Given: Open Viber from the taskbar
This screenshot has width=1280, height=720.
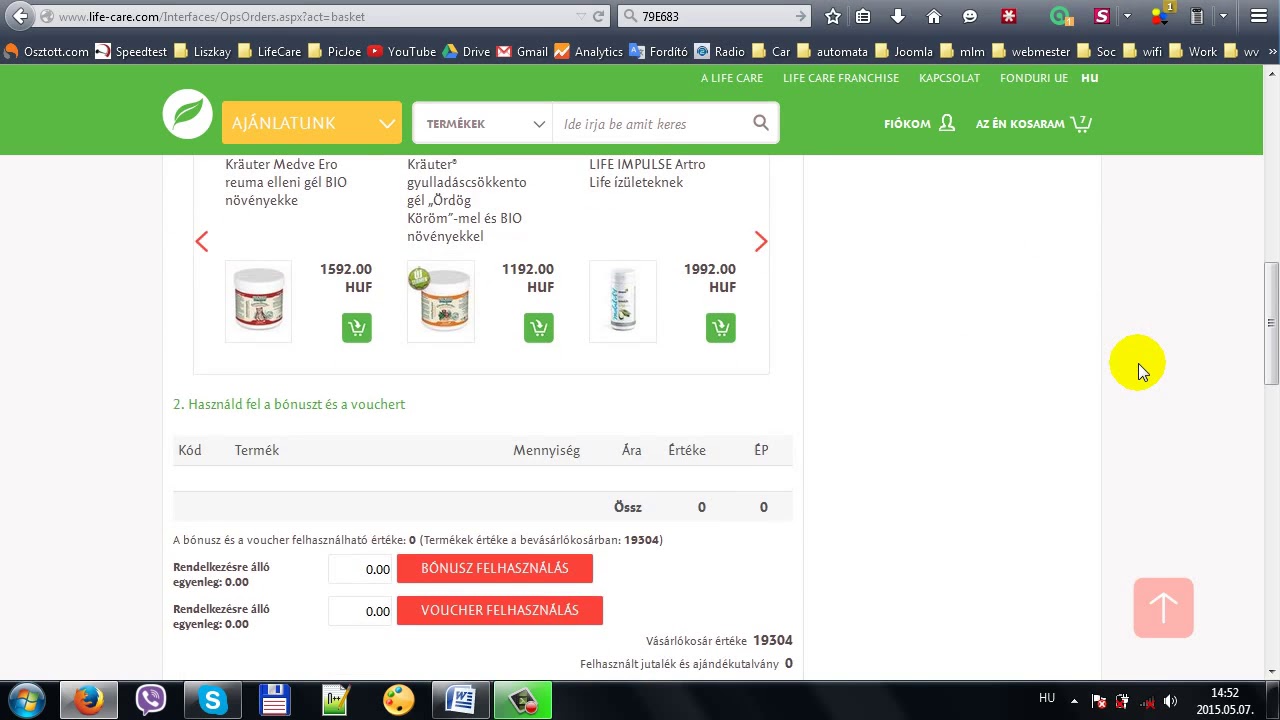Looking at the screenshot, I should click(x=151, y=700).
